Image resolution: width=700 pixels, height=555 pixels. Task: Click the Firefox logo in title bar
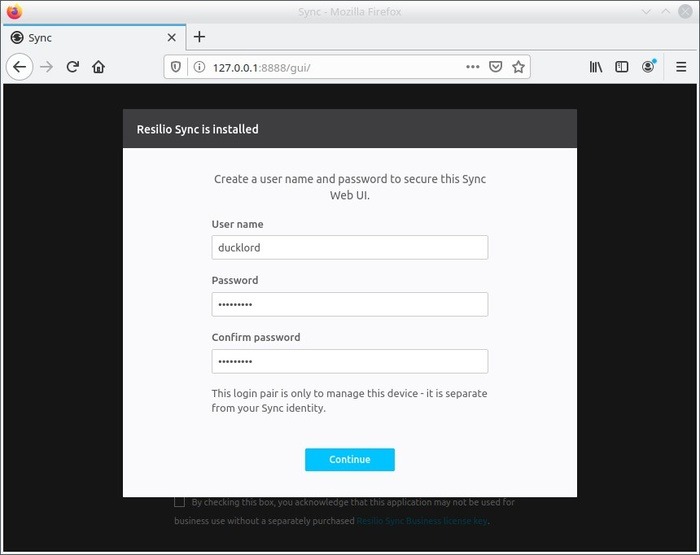click(x=14, y=12)
